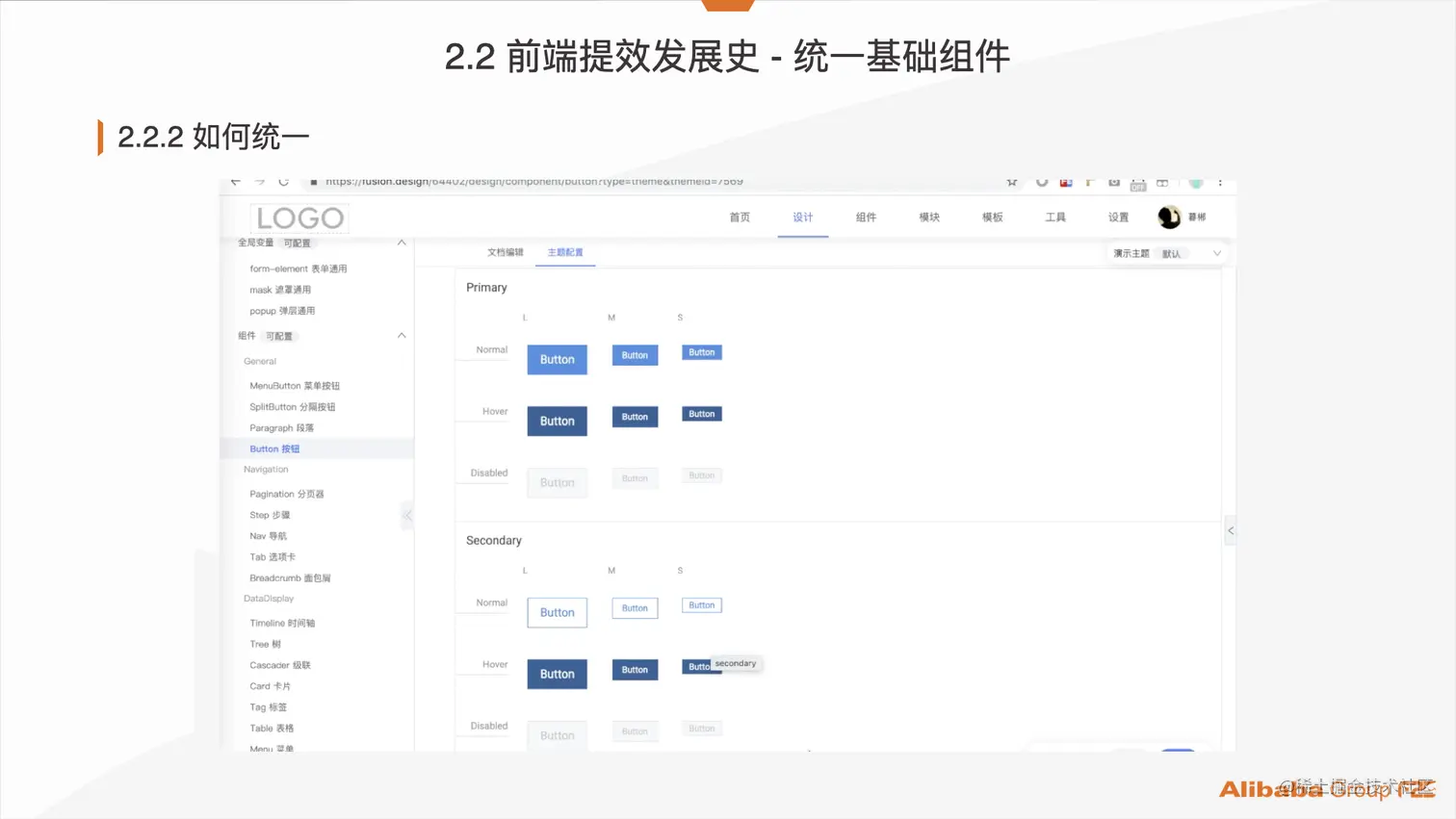The height and width of the screenshot is (819, 1456).
Task: Open Timeline 时间轴 in the sidebar
Action: pyautogui.click(x=282, y=623)
